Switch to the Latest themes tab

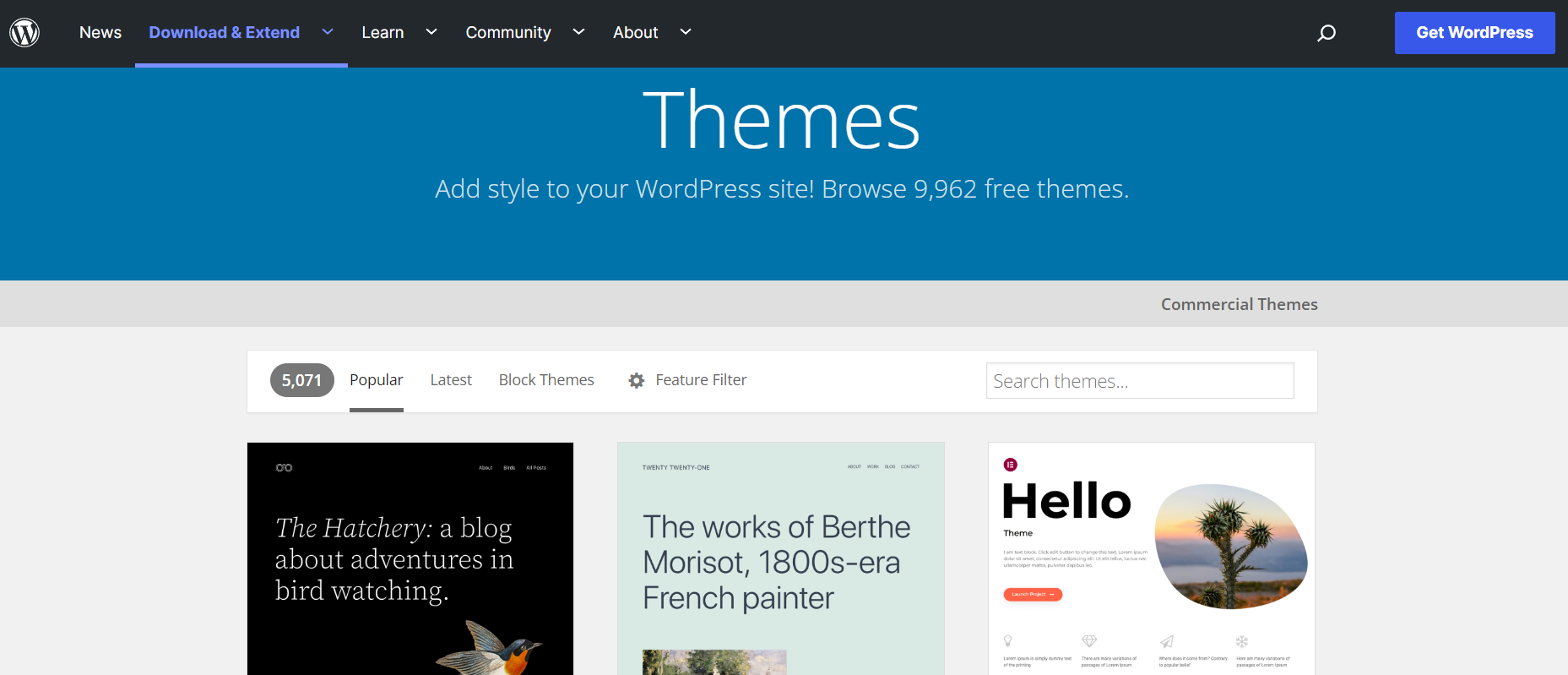(x=451, y=380)
